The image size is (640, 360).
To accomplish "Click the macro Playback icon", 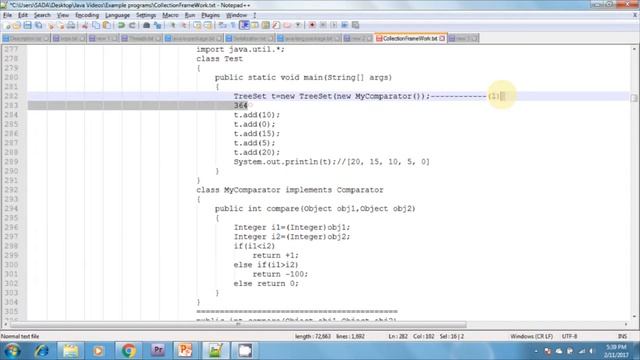I will pyautogui.click(x=334, y=25).
